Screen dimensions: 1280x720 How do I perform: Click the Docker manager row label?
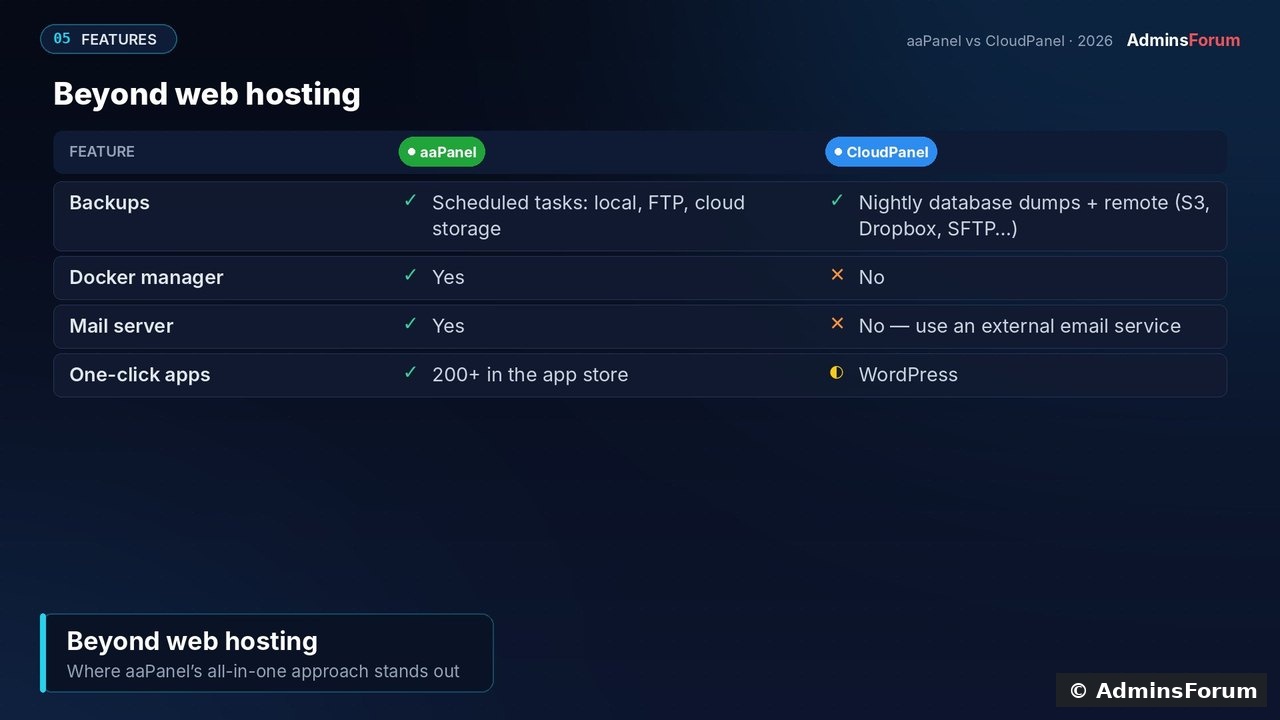pyautogui.click(x=146, y=277)
